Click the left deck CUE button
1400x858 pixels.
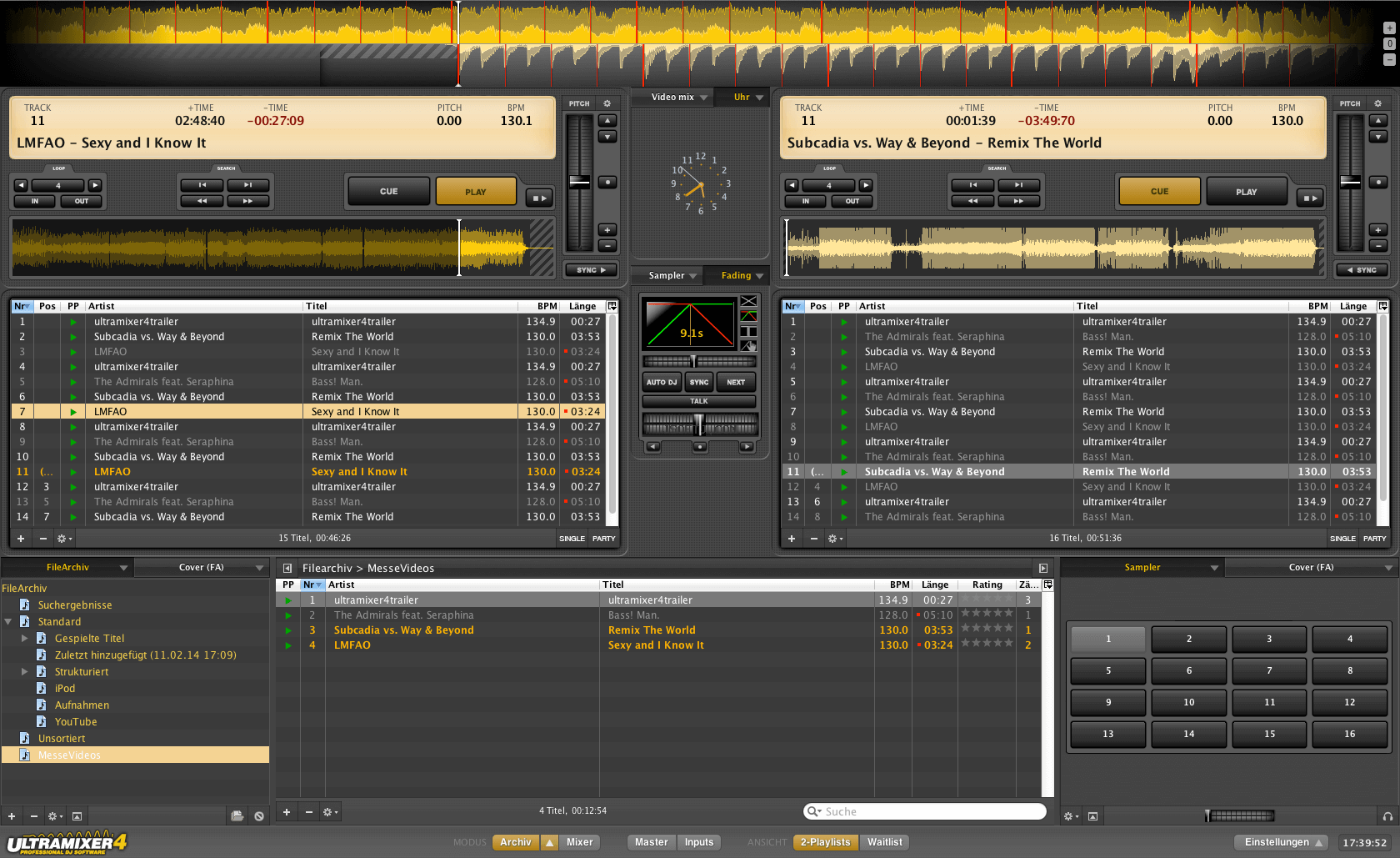[x=388, y=191]
